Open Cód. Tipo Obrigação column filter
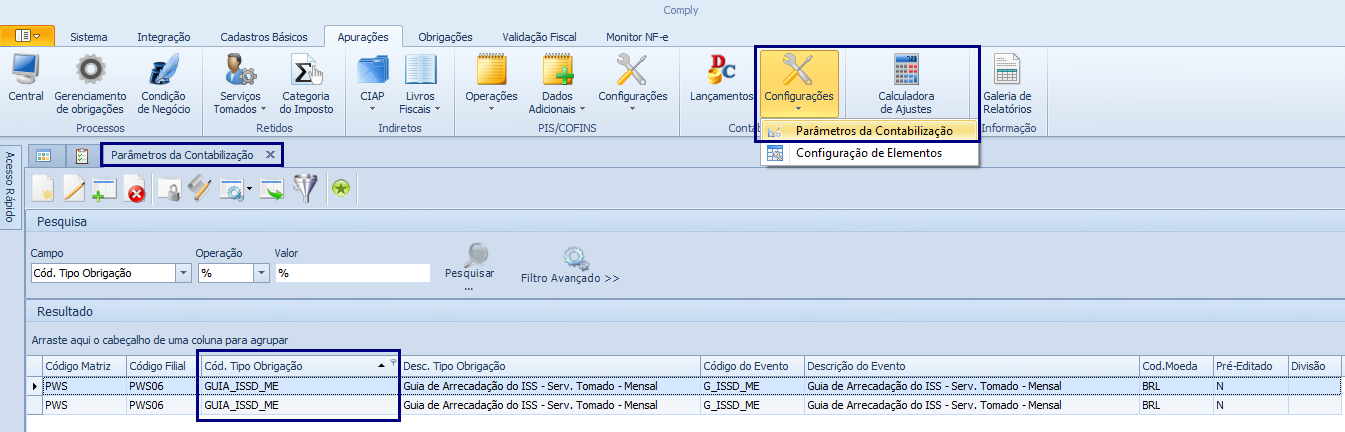Image resolution: width=1345 pixels, height=432 pixels. coord(393,363)
